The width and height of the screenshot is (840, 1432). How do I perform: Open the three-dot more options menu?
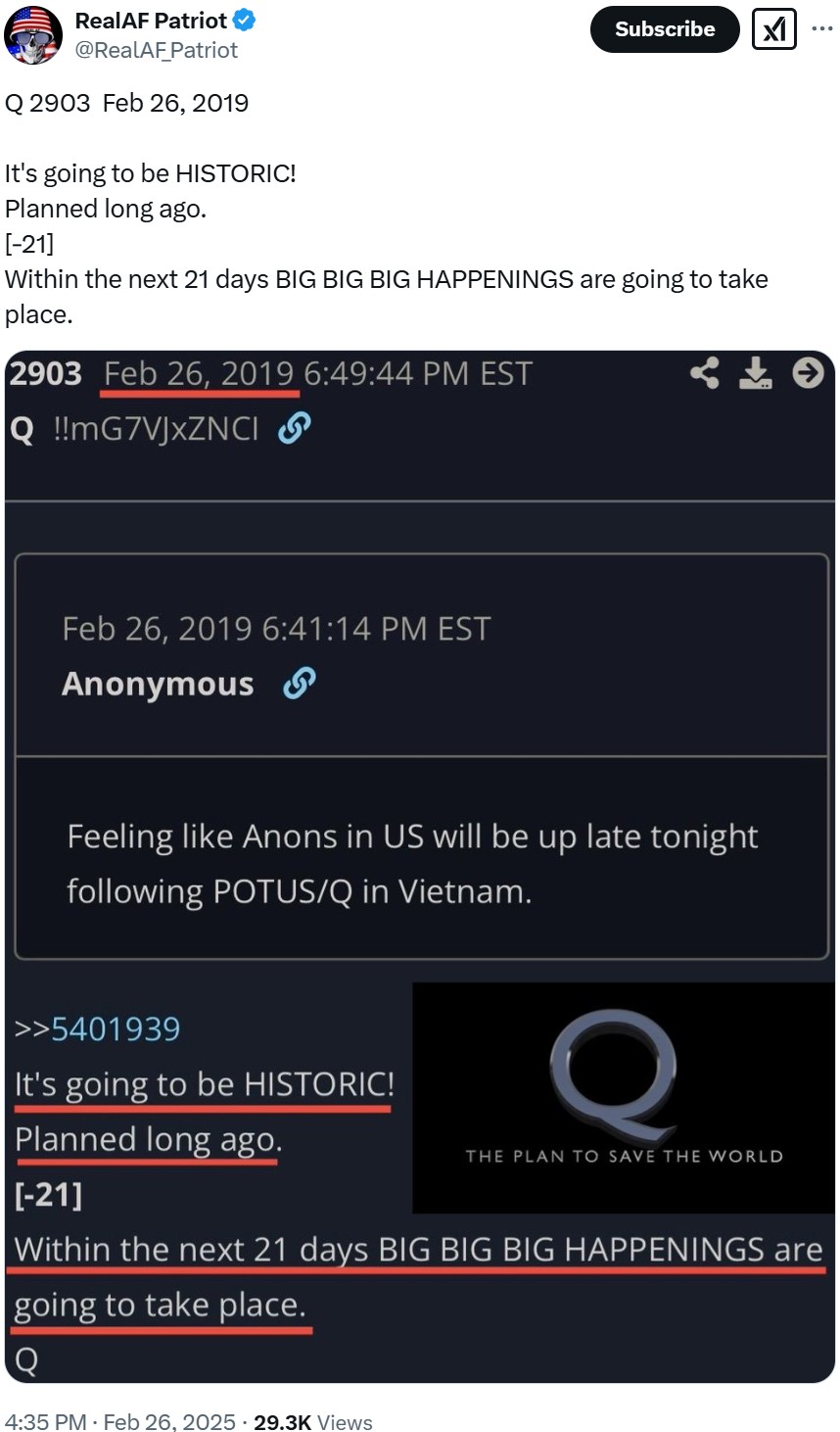pyautogui.click(x=822, y=28)
